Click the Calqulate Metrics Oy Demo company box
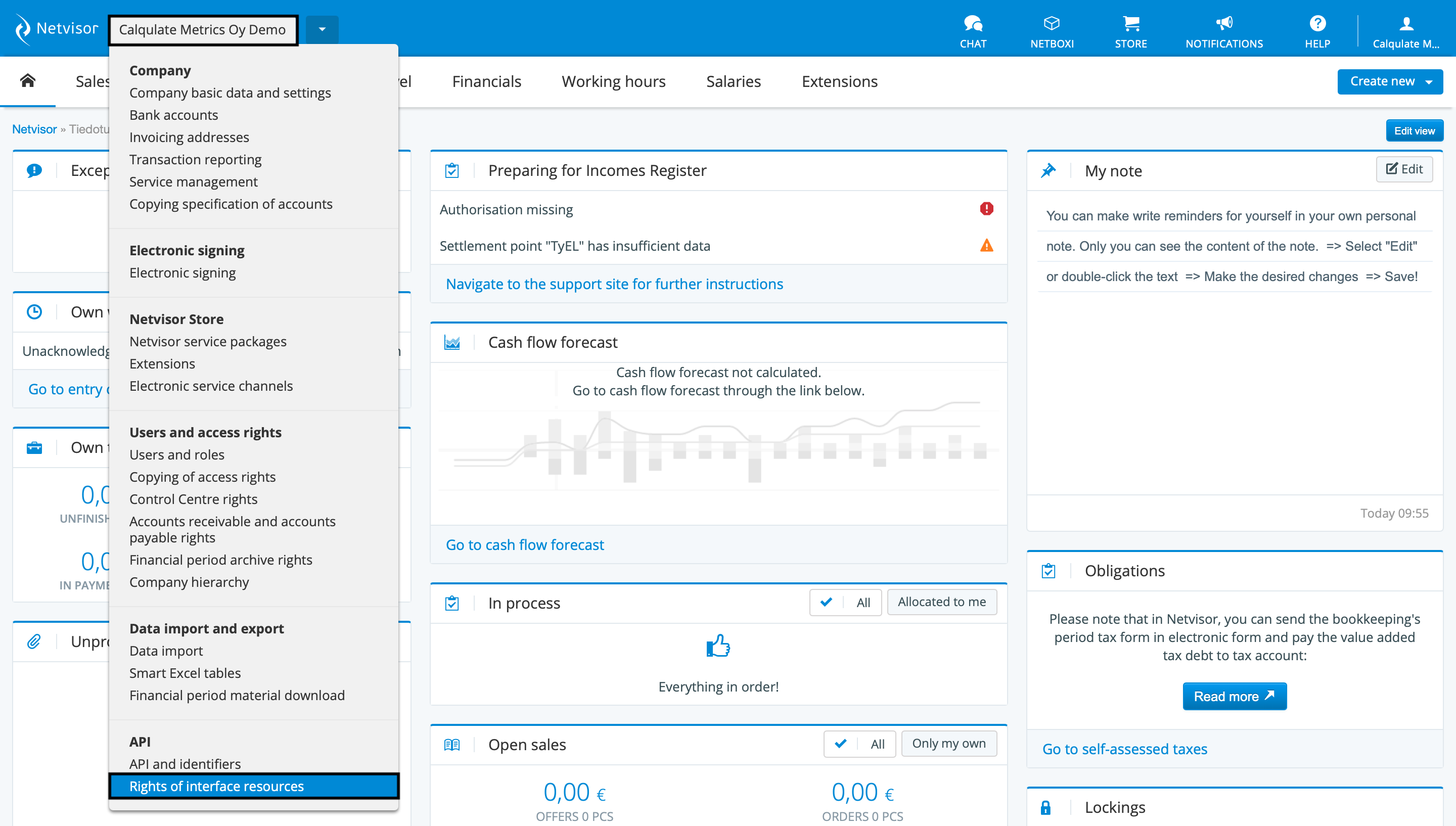 203,29
